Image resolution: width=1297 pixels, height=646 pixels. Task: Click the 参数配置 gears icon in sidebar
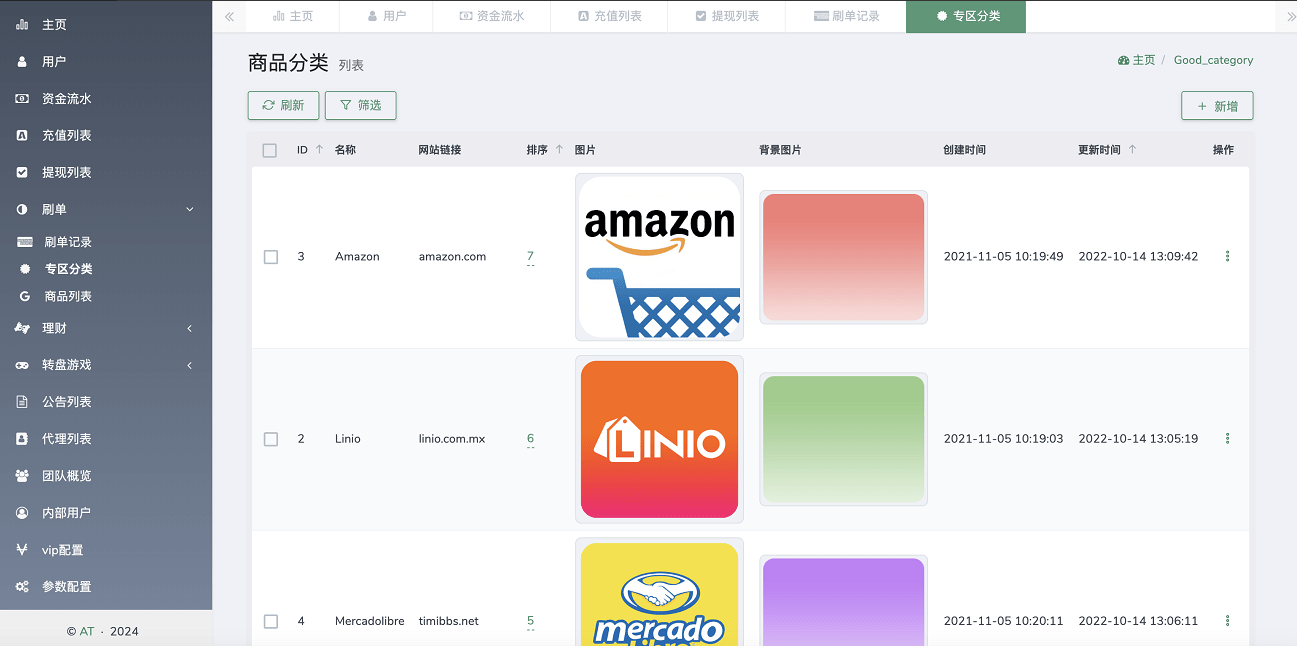pos(22,587)
